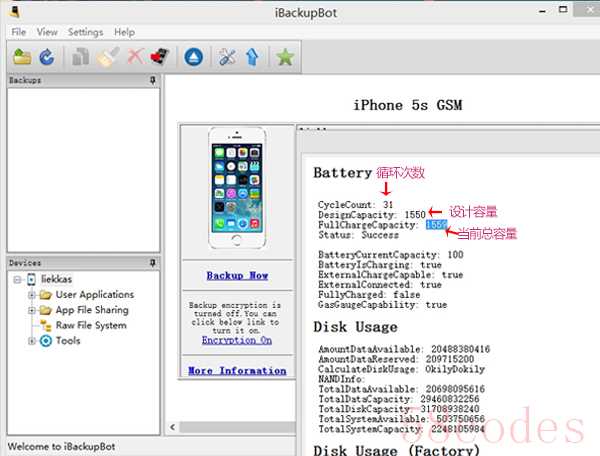Image resolution: width=600 pixels, height=456 pixels.
Task: Click the CycleCount: 31 line
Action: (355, 205)
